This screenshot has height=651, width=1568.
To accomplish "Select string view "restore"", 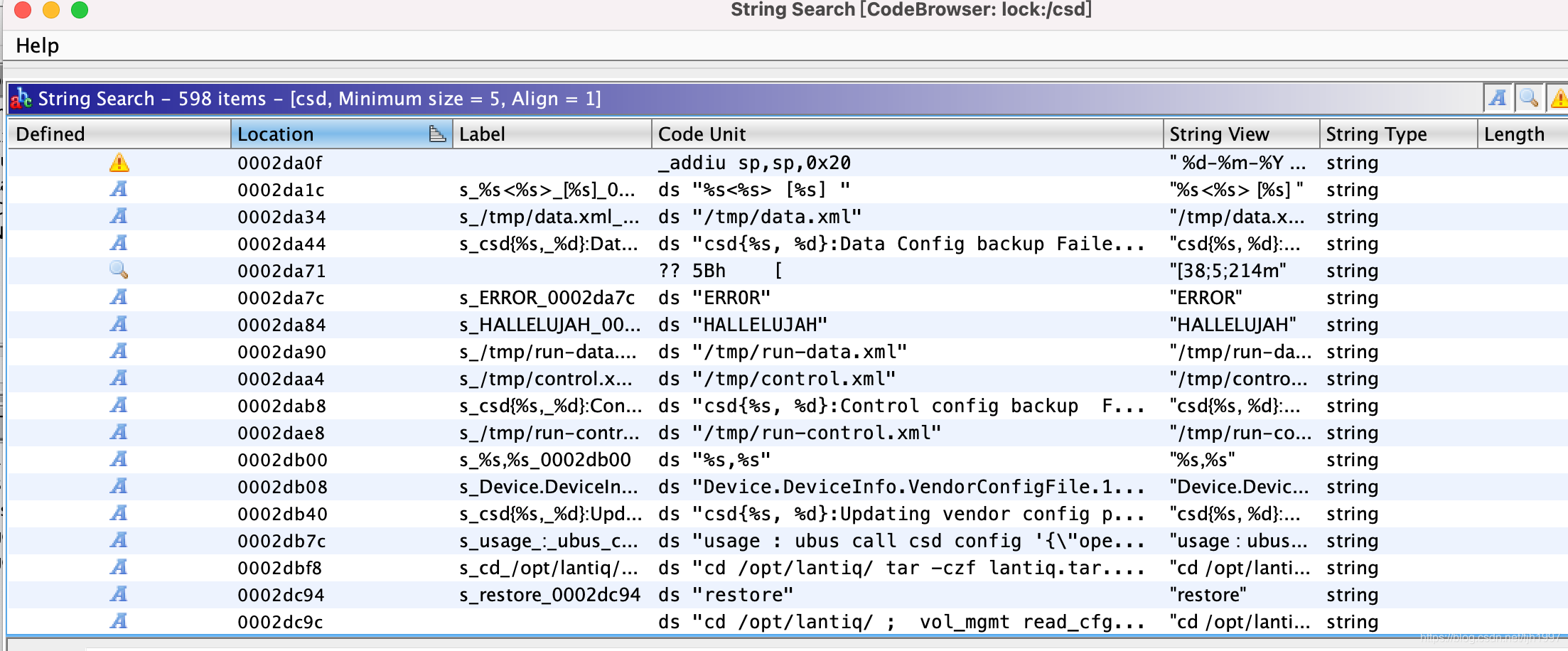I will (1208, 595).
